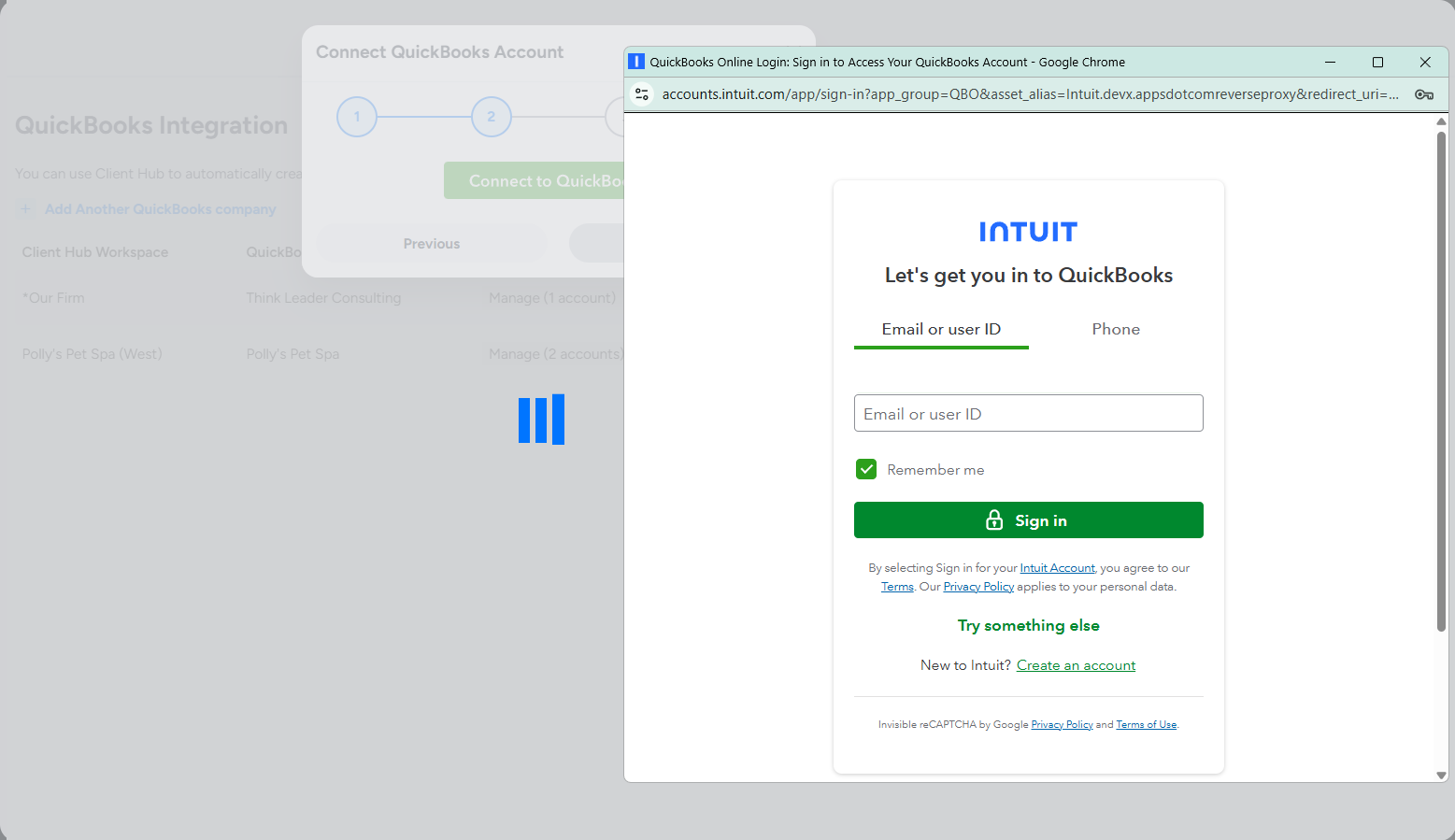Screen dimensions: 1455x840
Task: Click the password key icon in address bar
Action: tap(1424, 94)
